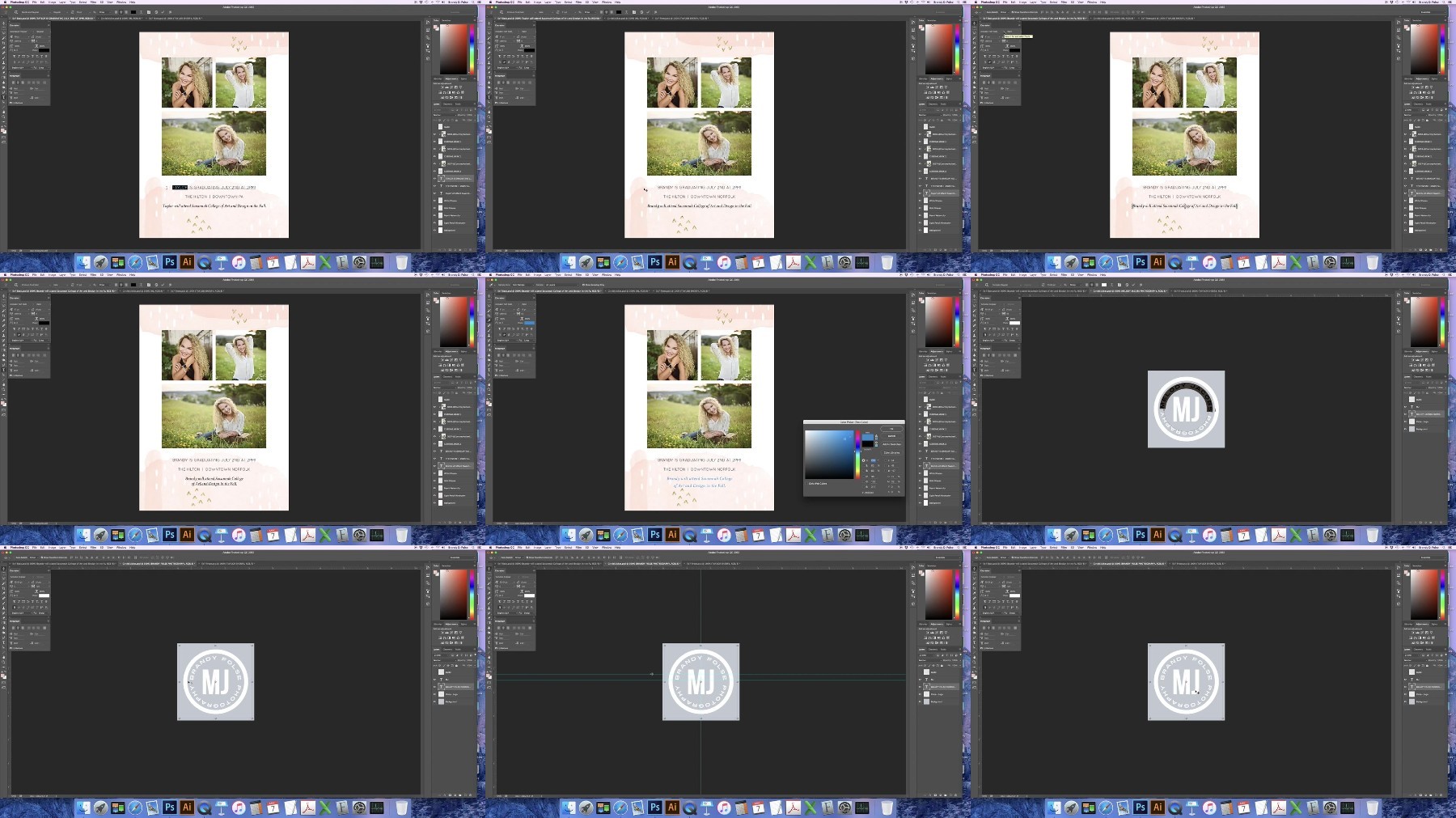
Task: Hide the selected text layer in the middle-right frame
Action: click(x=1405, y=414)
